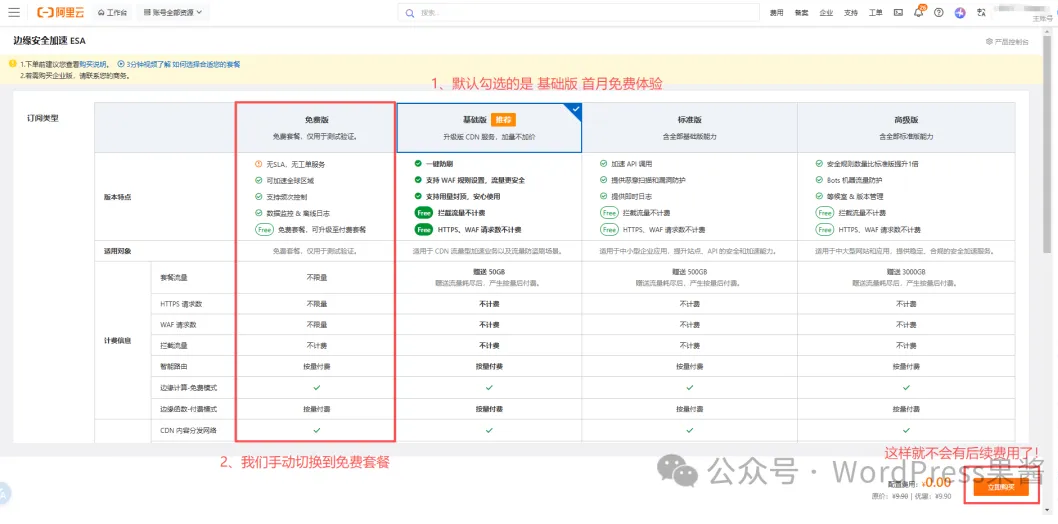Click the 赠送 50GB cell
The image size is (1058, 524).
(489, 271)
